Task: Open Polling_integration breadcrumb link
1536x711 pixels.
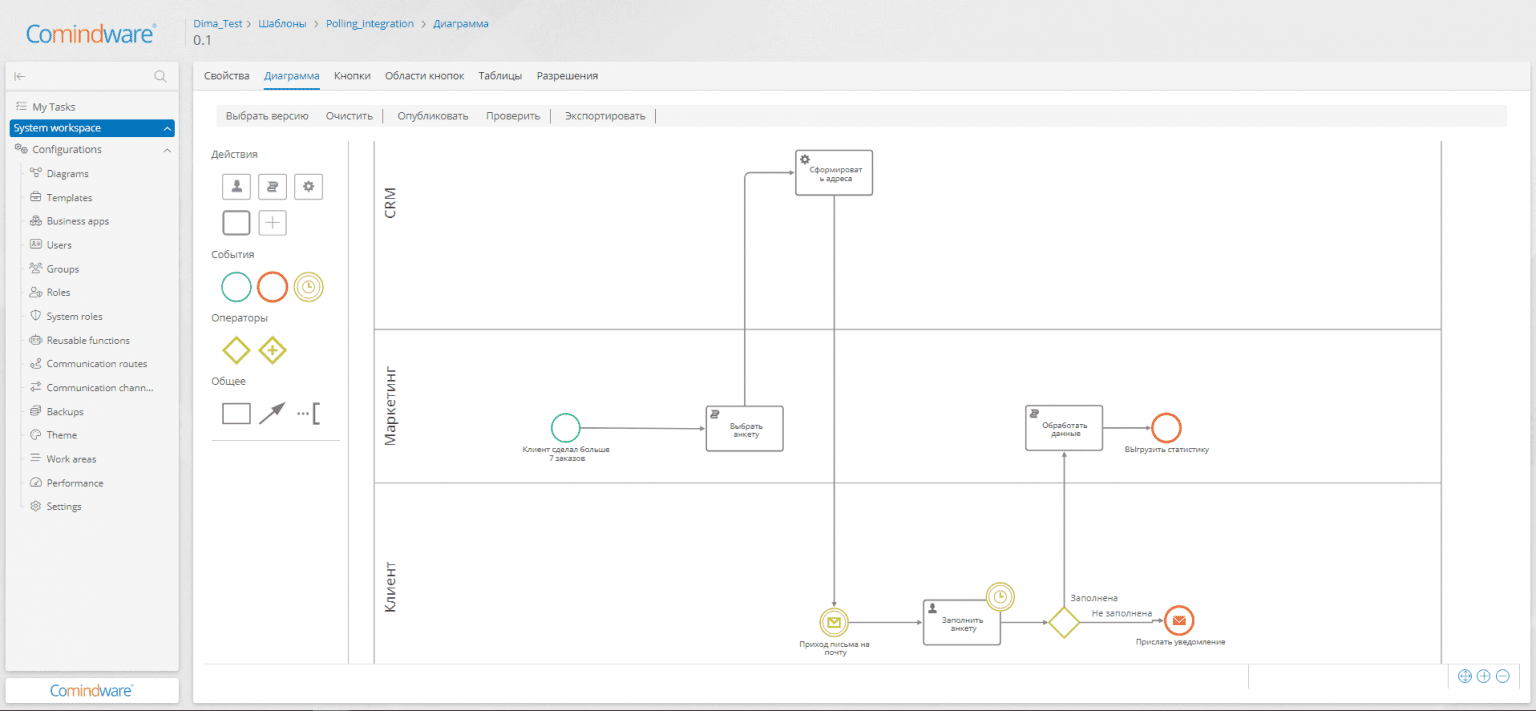Action: click(369, 23)
